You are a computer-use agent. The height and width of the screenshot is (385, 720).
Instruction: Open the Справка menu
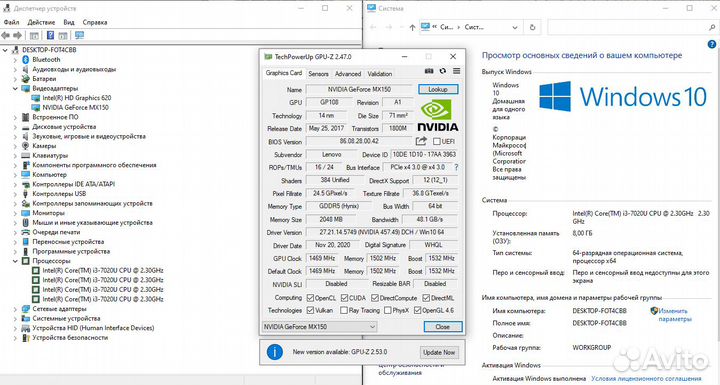95,22
